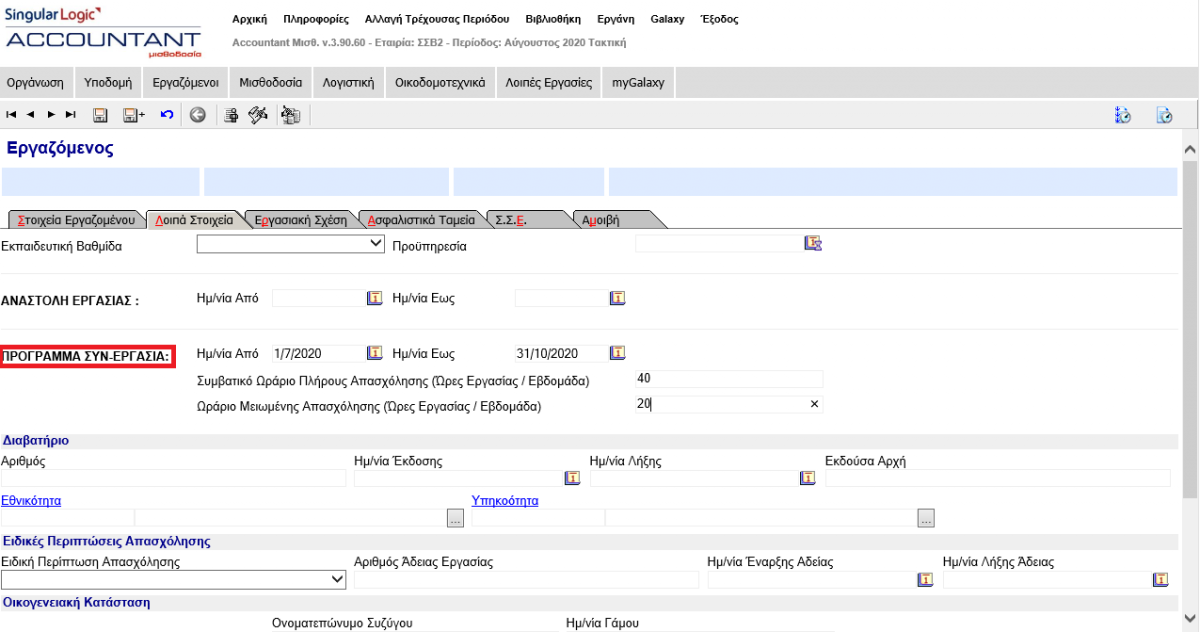Go to the next record
Viewport: 1200px width, 632px height.
coord(51,115)
